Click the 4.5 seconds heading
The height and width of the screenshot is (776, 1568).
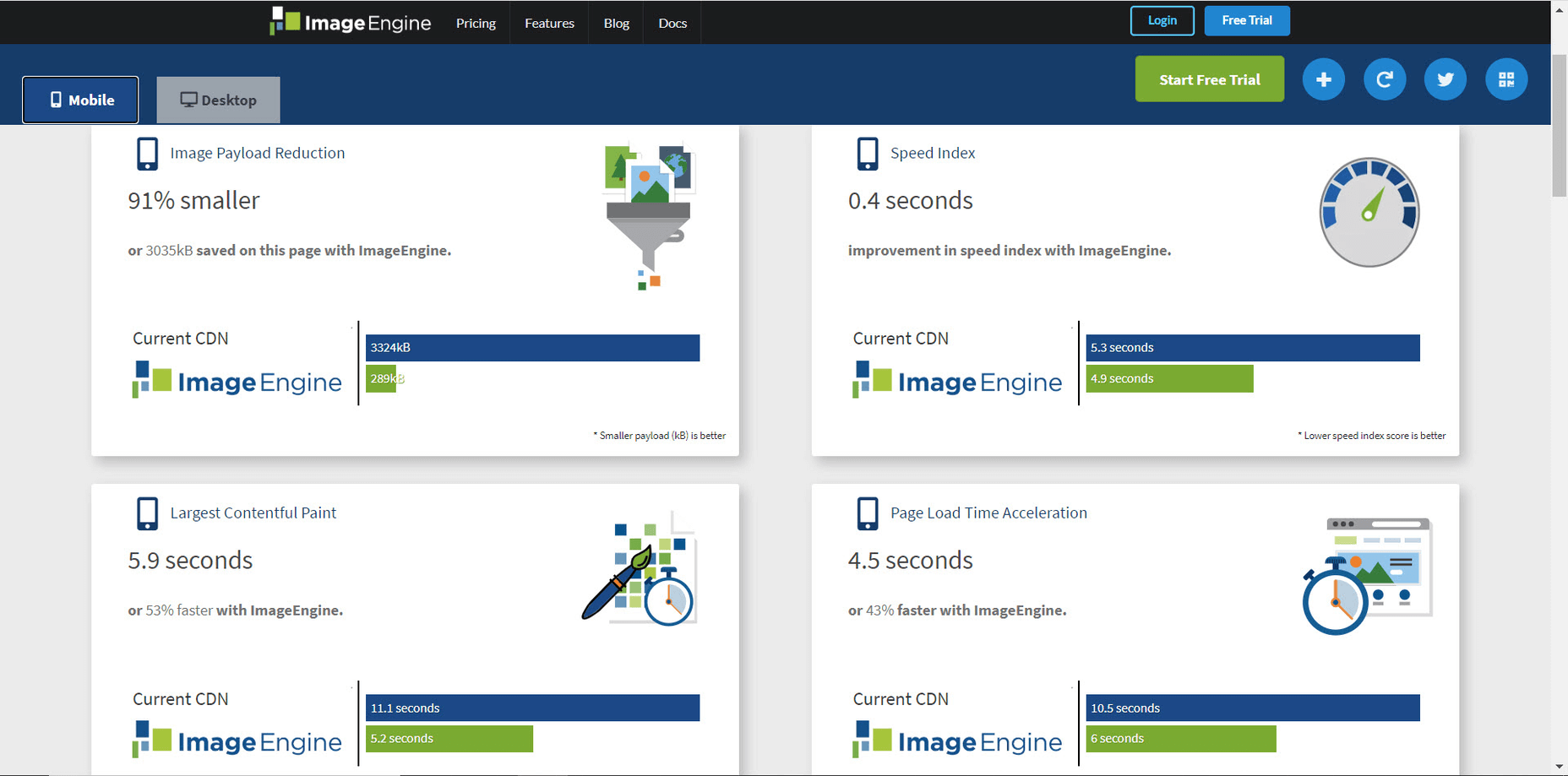point(910,561)
